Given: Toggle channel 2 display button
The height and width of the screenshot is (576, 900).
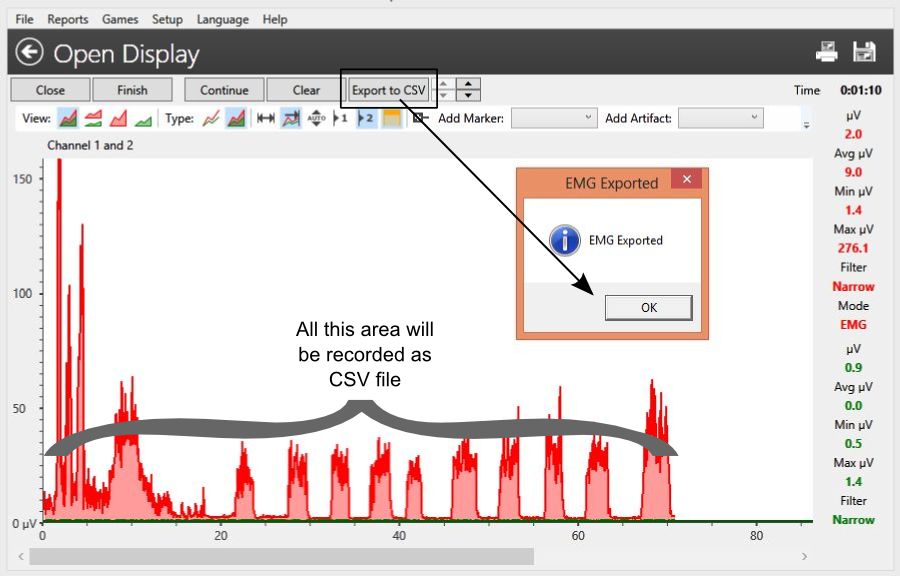Looking at the screenshot, I should (365, 118).
